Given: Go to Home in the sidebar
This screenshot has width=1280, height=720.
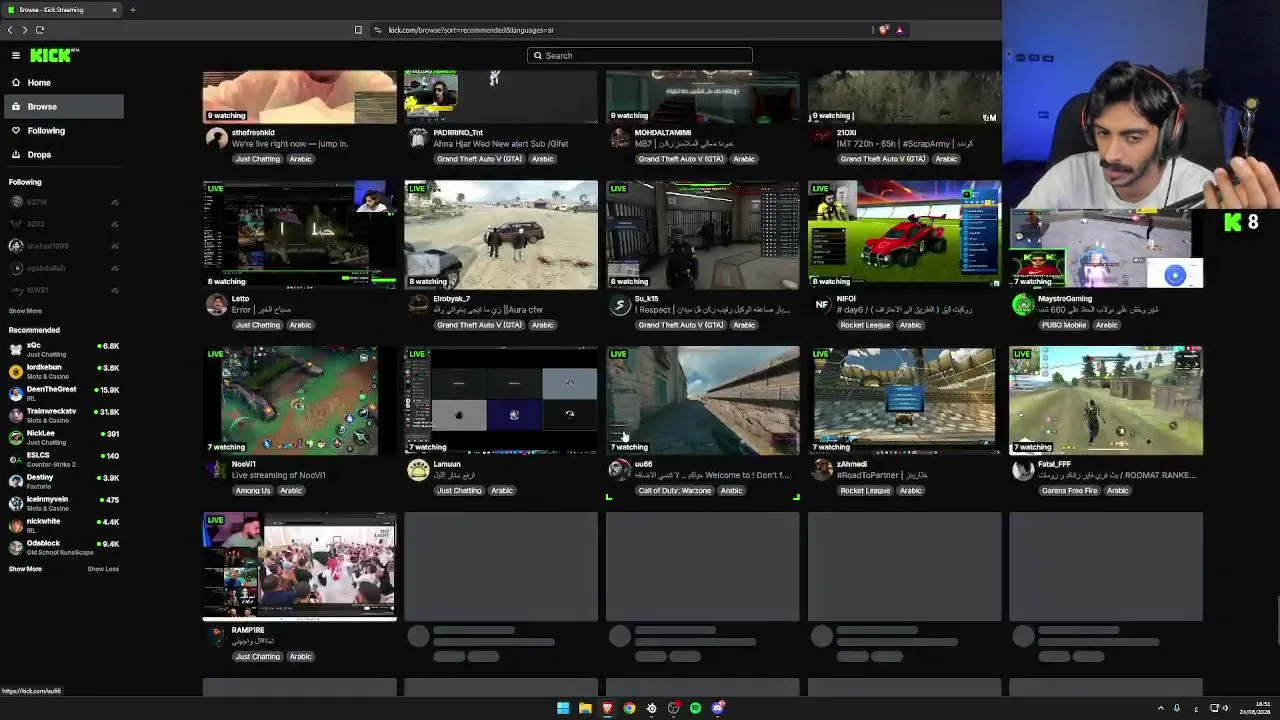Looking at the screenshot, I should point(62,83).
